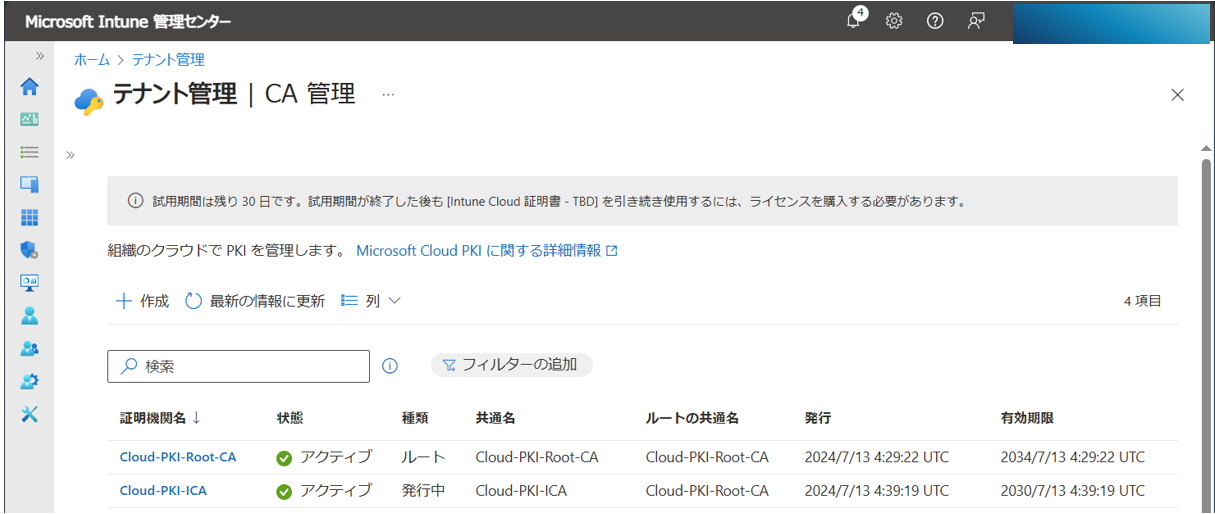The image size is (1215, 514).
Task: Open the settings gear icon
Action: pyautogui.click(x=894, y=21)
